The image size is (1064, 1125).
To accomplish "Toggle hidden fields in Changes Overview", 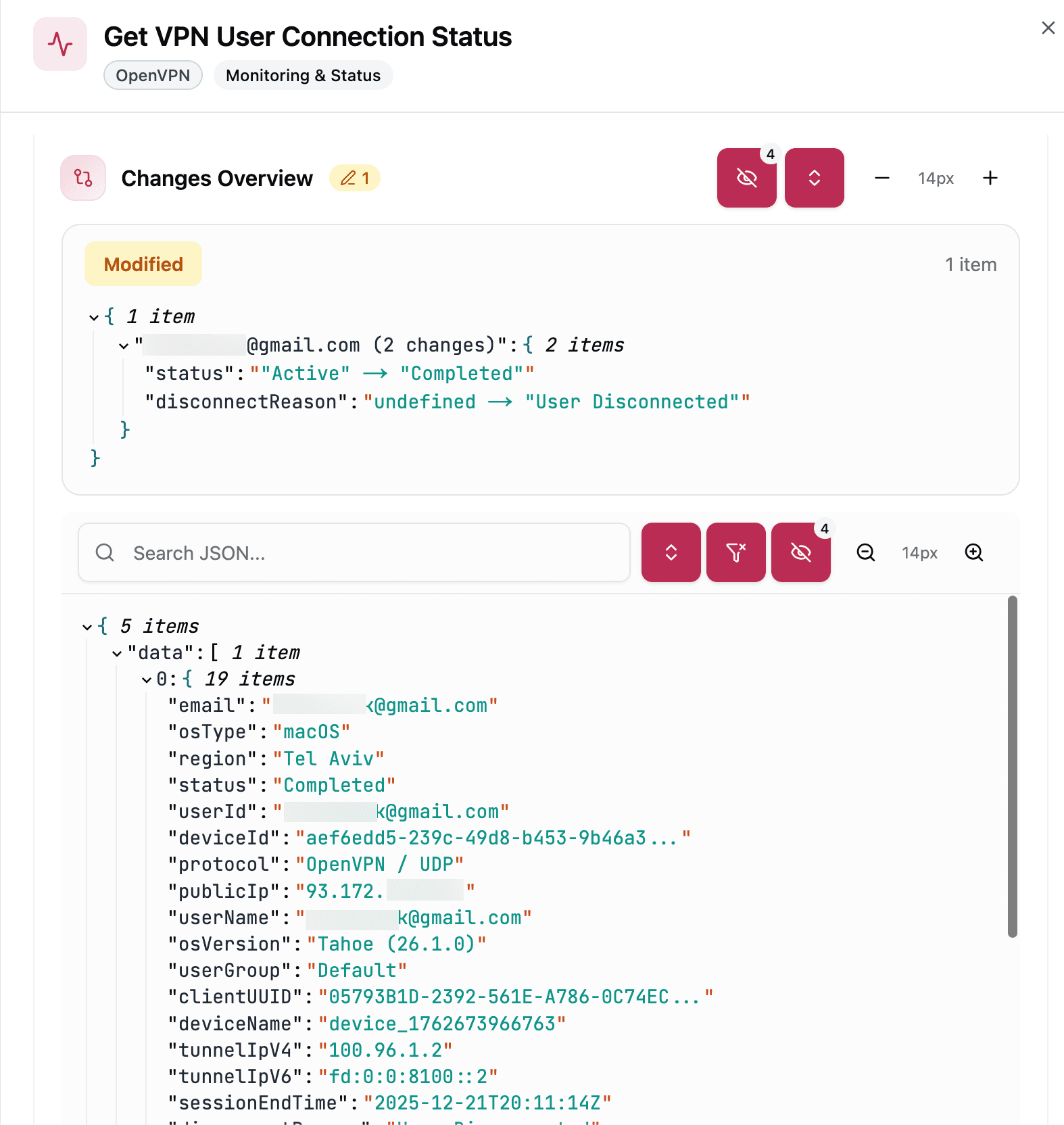I will click(746, 178).
